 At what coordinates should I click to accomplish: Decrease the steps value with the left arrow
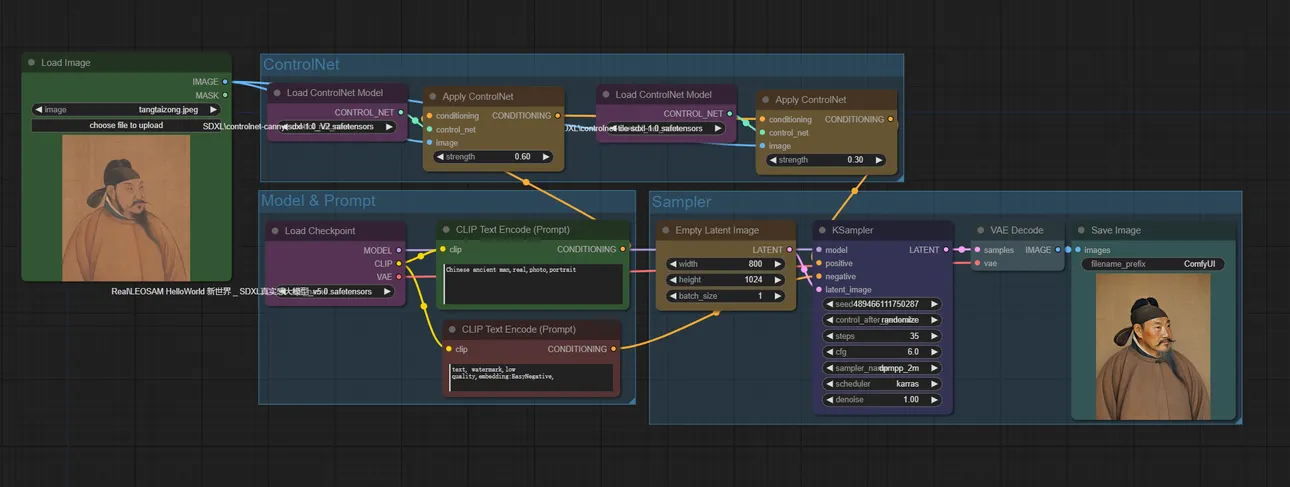(829, 336)
